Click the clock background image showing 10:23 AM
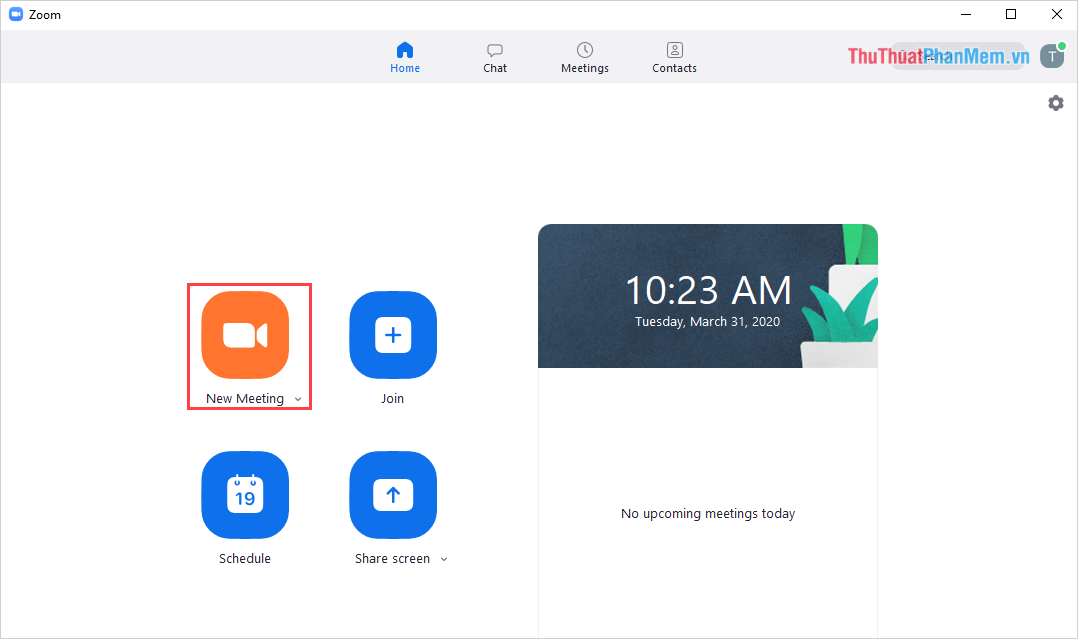The image size is (1078, 639). pos(708,295)
